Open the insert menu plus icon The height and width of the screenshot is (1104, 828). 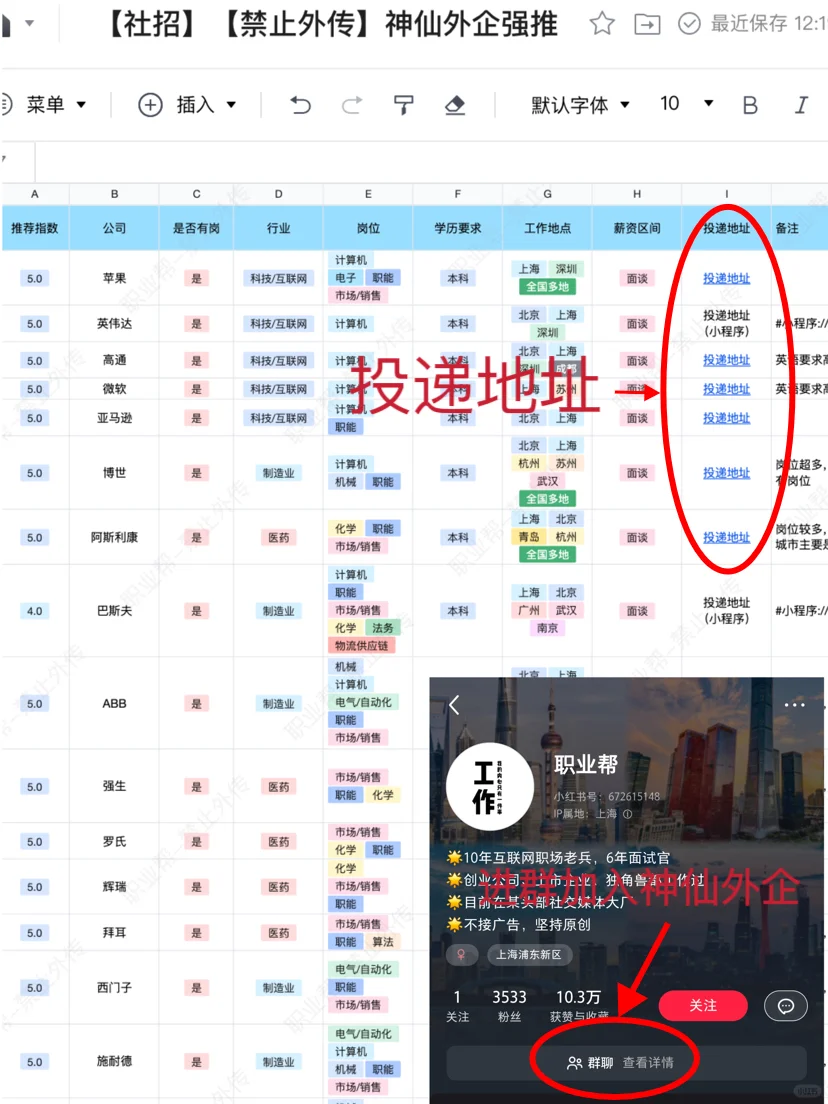[x=149, y=104]
